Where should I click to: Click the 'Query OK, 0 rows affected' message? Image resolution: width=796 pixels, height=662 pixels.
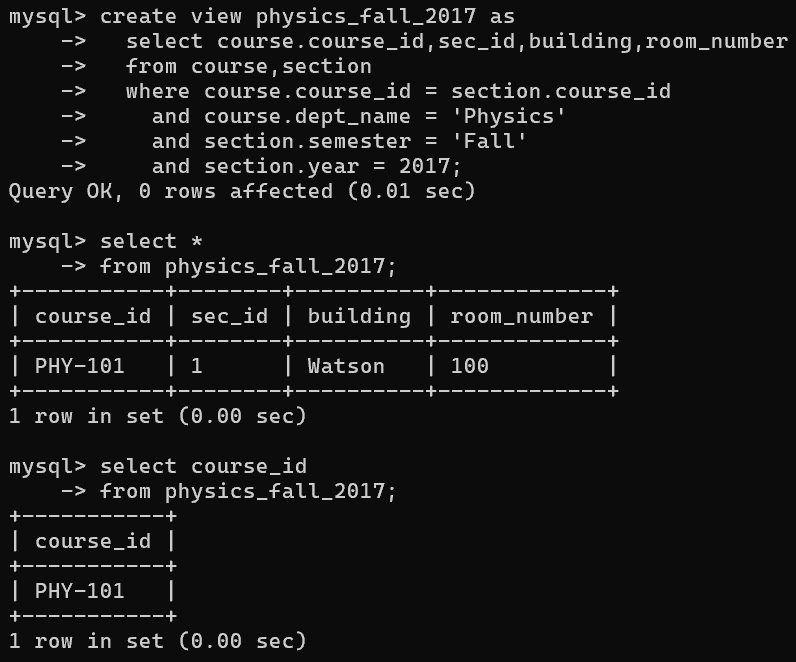(x=241, y=191)
